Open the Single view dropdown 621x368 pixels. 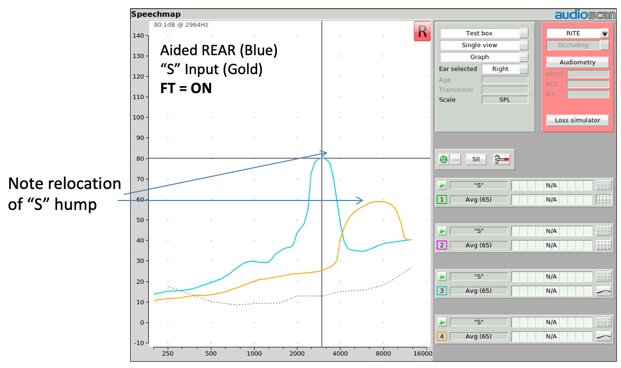(484, 45)
